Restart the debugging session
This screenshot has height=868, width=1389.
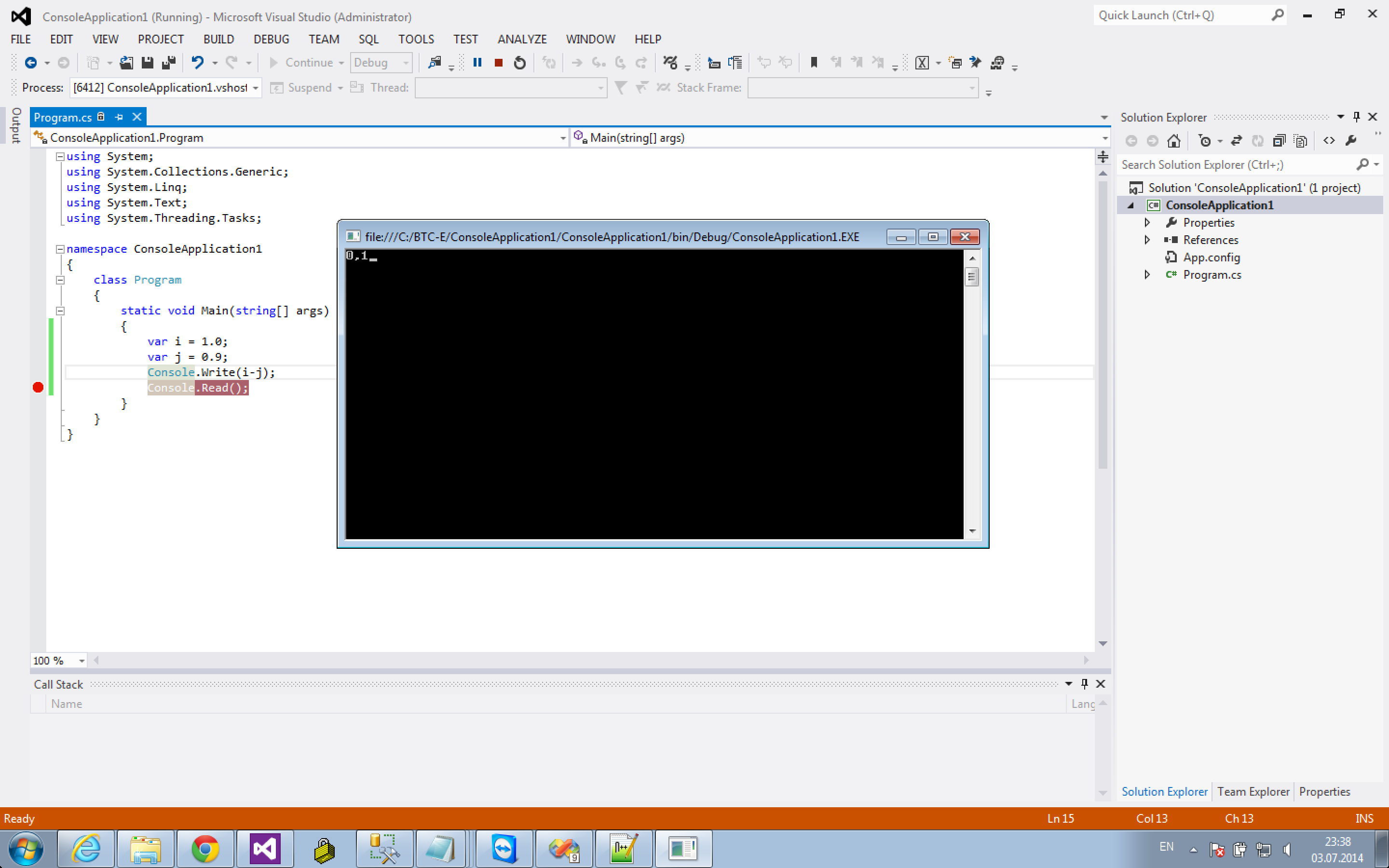point(519,63)
